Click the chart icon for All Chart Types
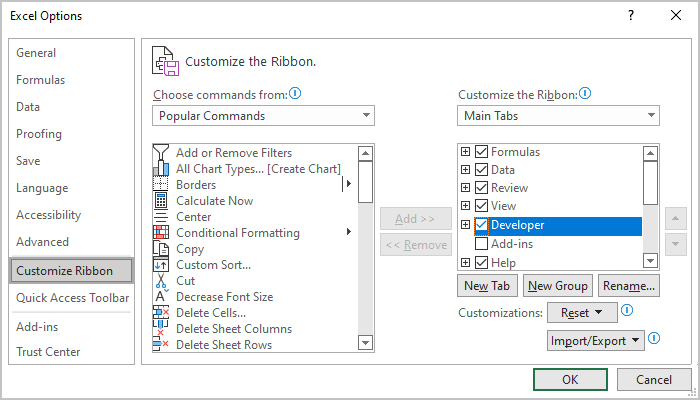 (x=161, y=169)
